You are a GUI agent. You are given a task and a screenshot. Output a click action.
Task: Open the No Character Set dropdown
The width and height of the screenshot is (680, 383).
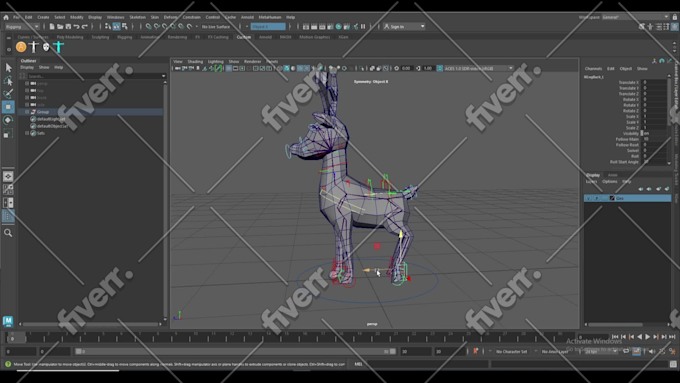[513, 351]
